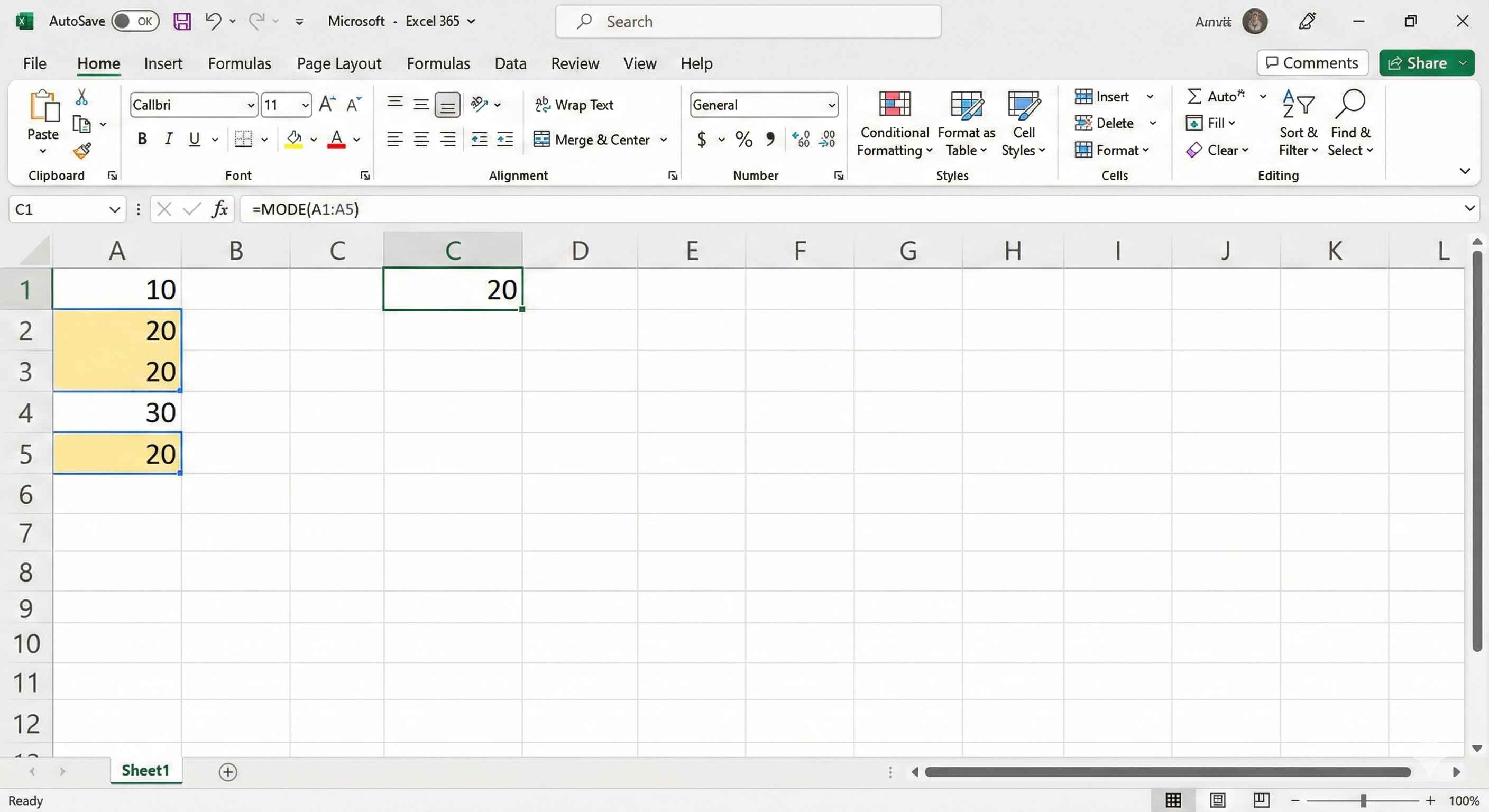Toggle bold formatting on cell text
Screen dimensions: 1489x812
point(142,139)
